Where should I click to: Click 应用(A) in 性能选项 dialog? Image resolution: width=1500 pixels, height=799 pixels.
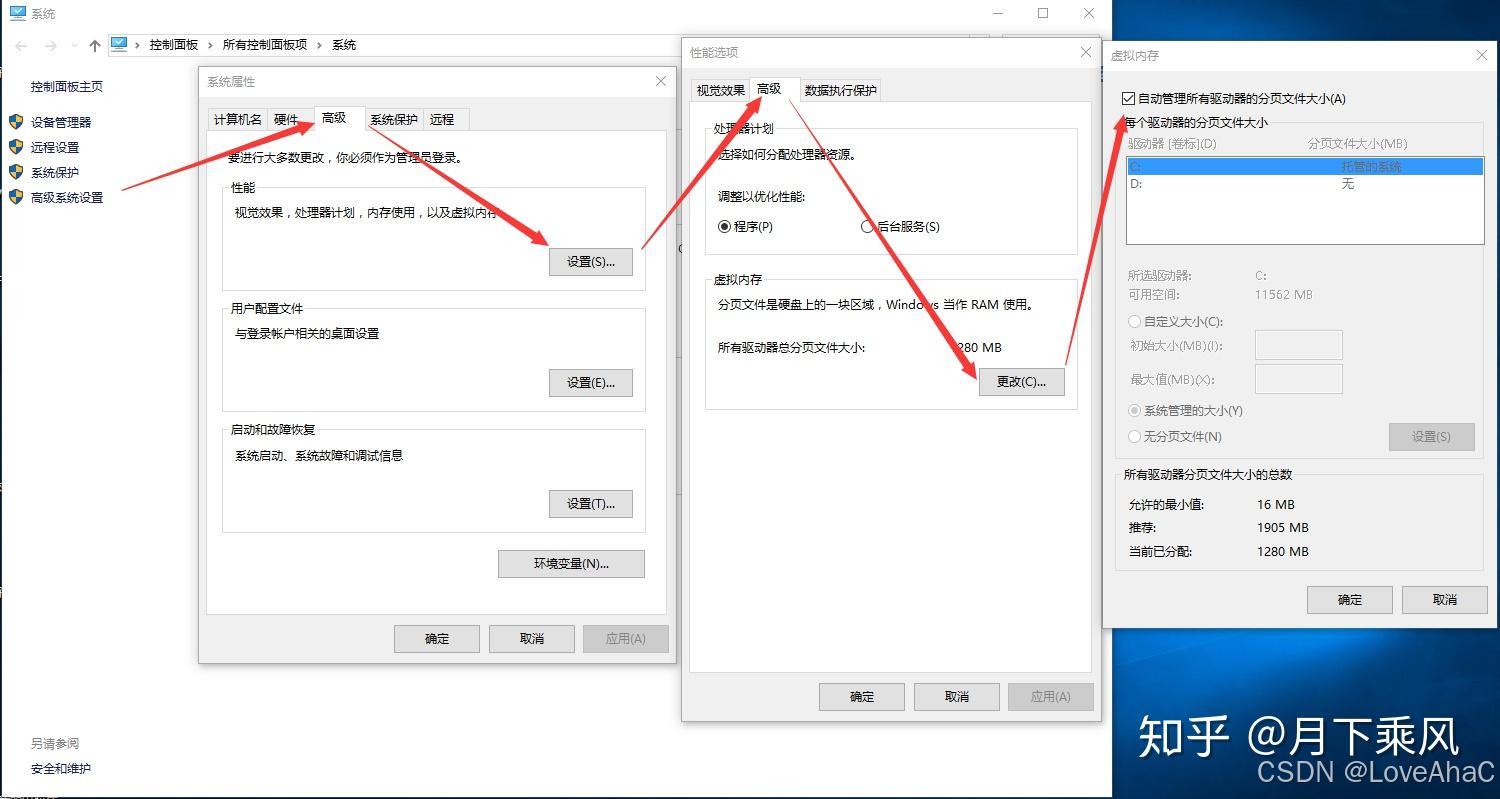pos(1050,697)
